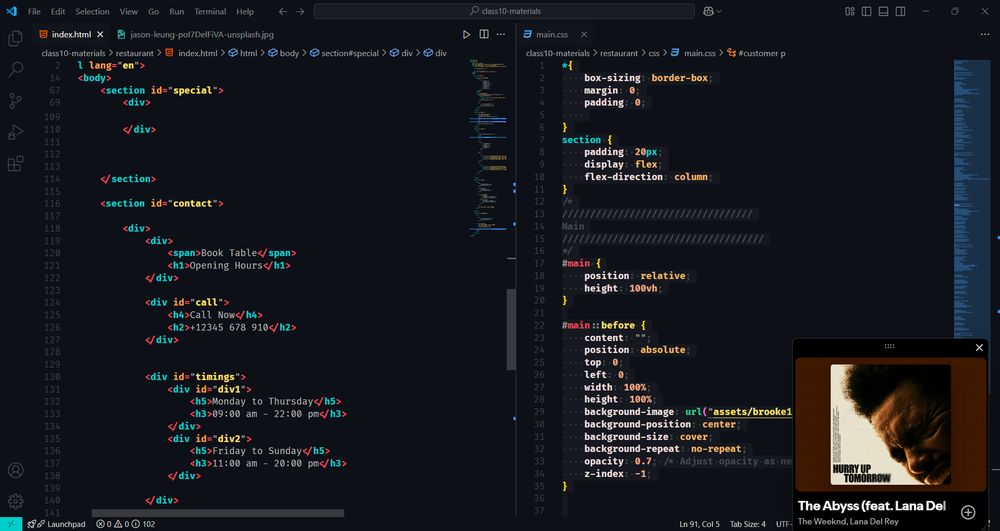The height and width of the screenshot is (531, 1000).
Task: Click the horizontal scrollbar of index.html editor
Action: [x=217, y=513]
